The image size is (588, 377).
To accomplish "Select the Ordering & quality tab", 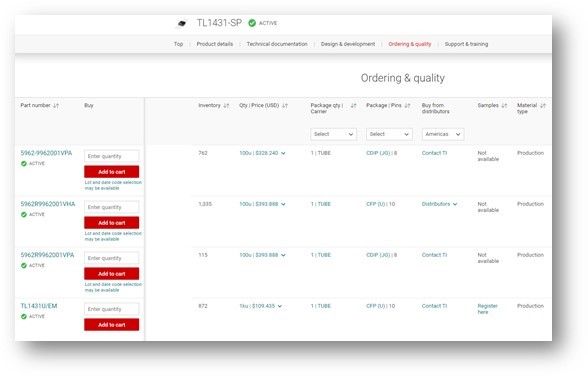I will [x=410, y=44].
